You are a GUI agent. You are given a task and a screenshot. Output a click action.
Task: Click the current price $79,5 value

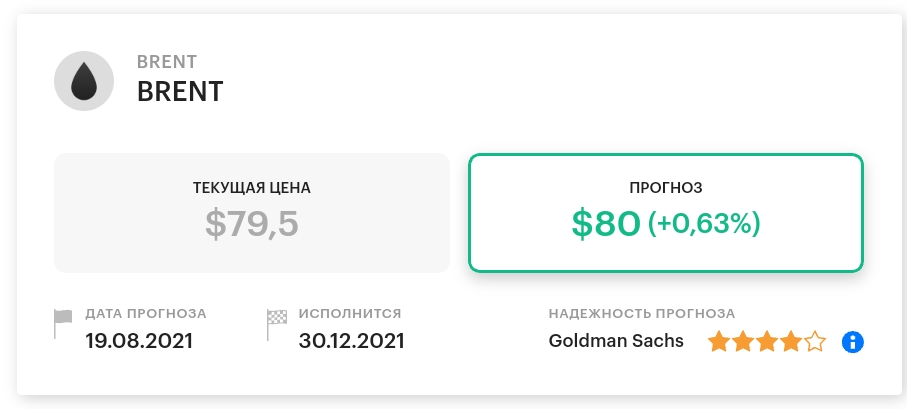click(252, 224)
